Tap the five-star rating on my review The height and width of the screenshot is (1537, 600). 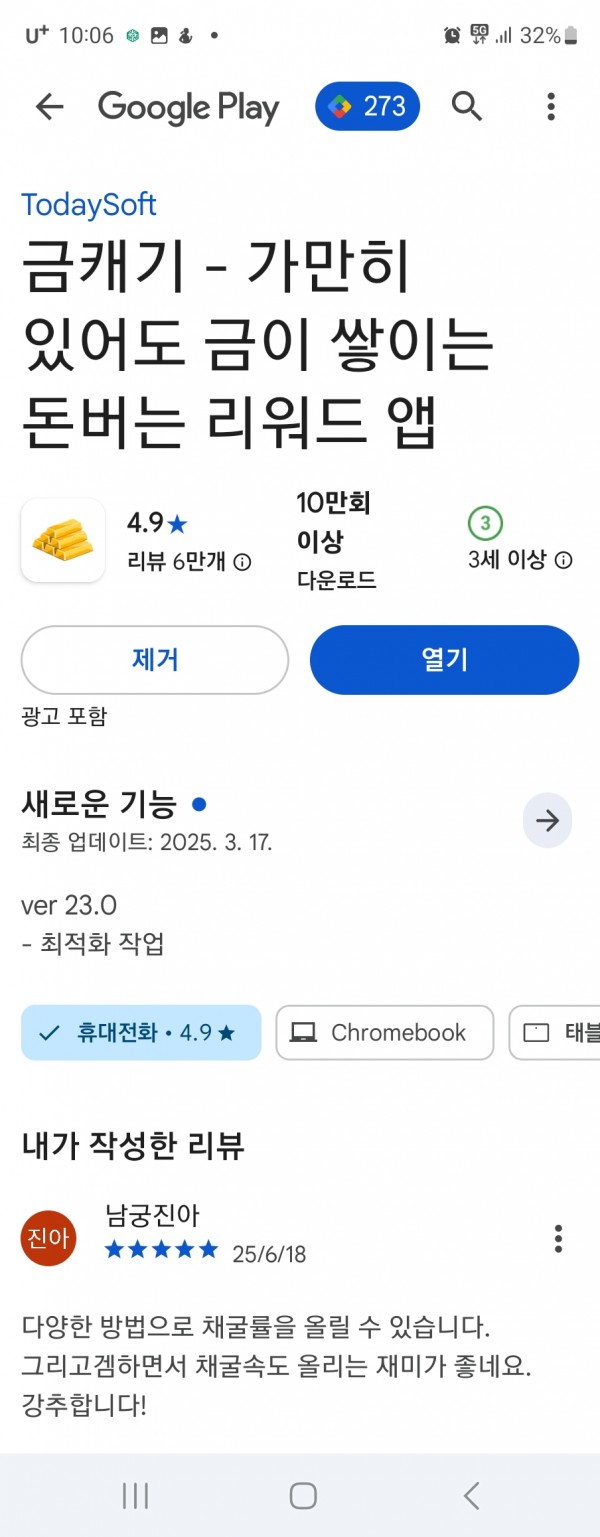[161, 1249]
